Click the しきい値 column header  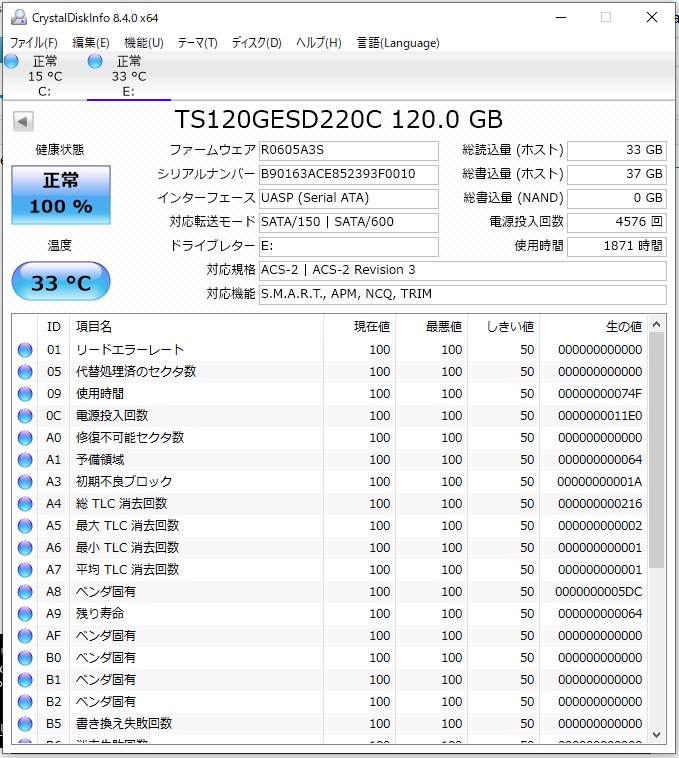pos(503,327)
